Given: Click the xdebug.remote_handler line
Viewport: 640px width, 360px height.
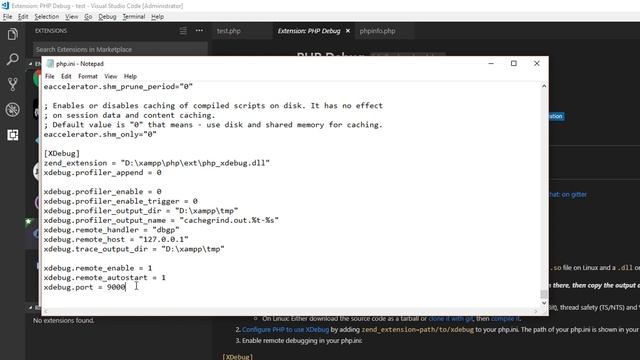Looking at the screenshot, I should click(x=111, y=230).
